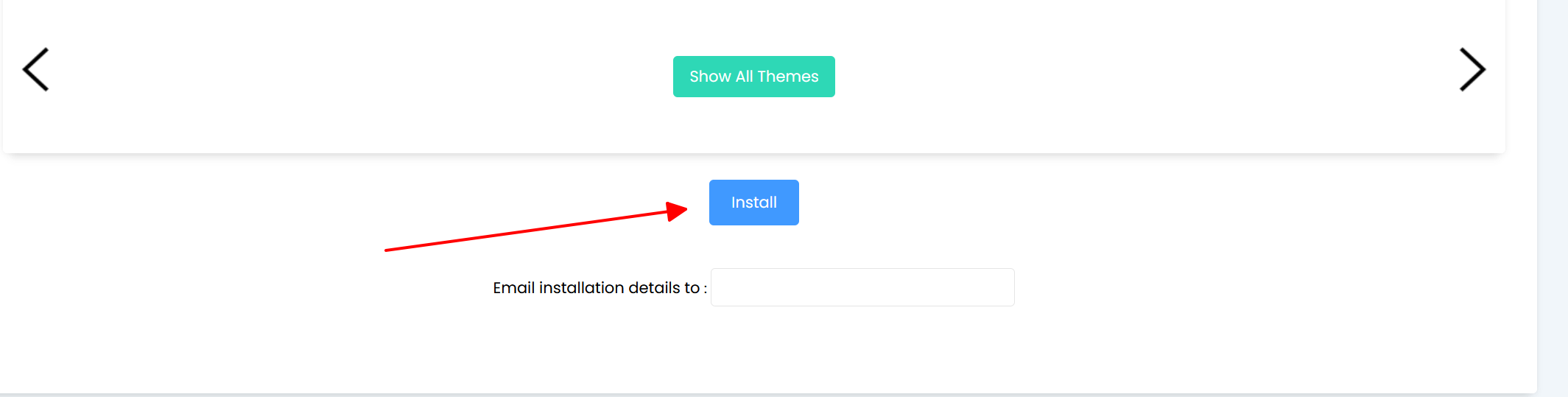Viewport: 1568px width, 397px height.
Task: Reveal every theme with Show All Themes
Action: click(x=753, y=77)
